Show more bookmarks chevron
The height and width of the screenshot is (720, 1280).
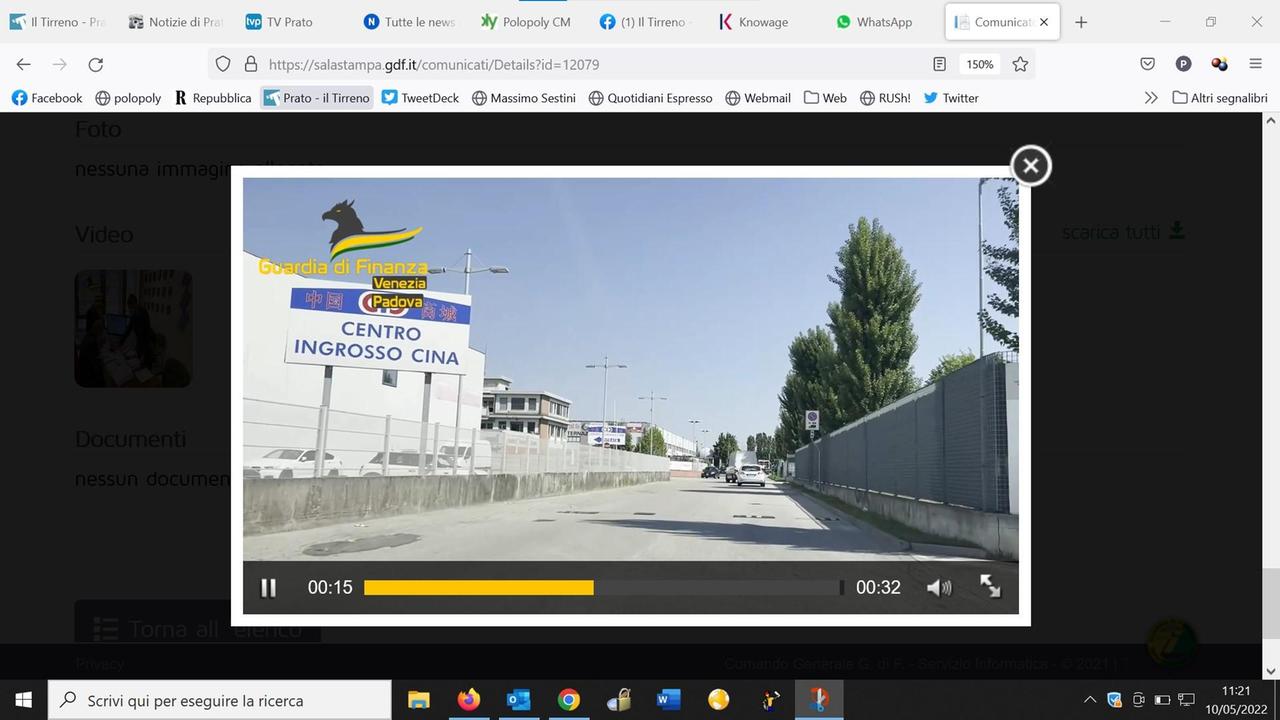tap(1151, 98)
